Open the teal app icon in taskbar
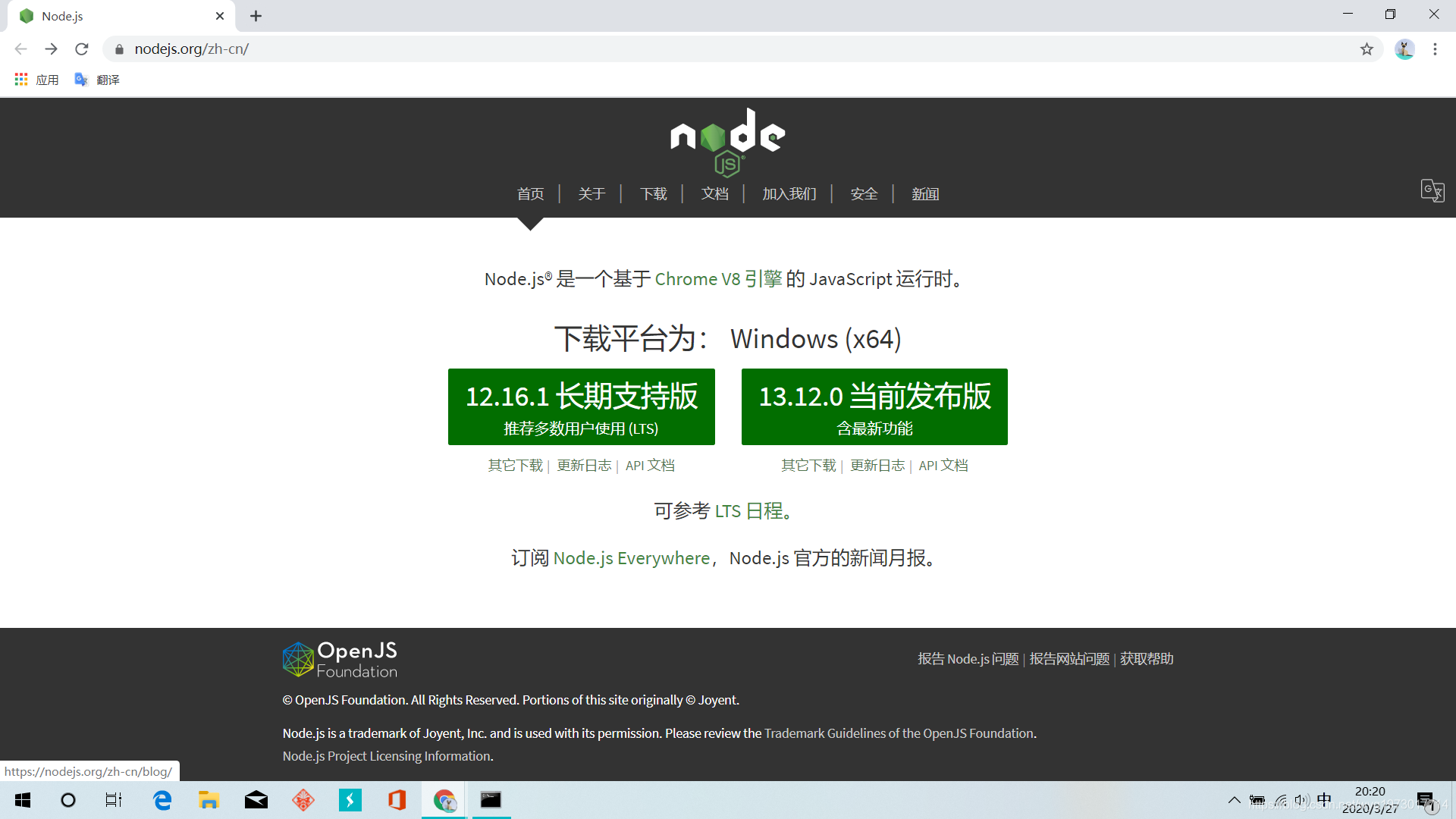1456x819 pixels. tap(350, 800)
